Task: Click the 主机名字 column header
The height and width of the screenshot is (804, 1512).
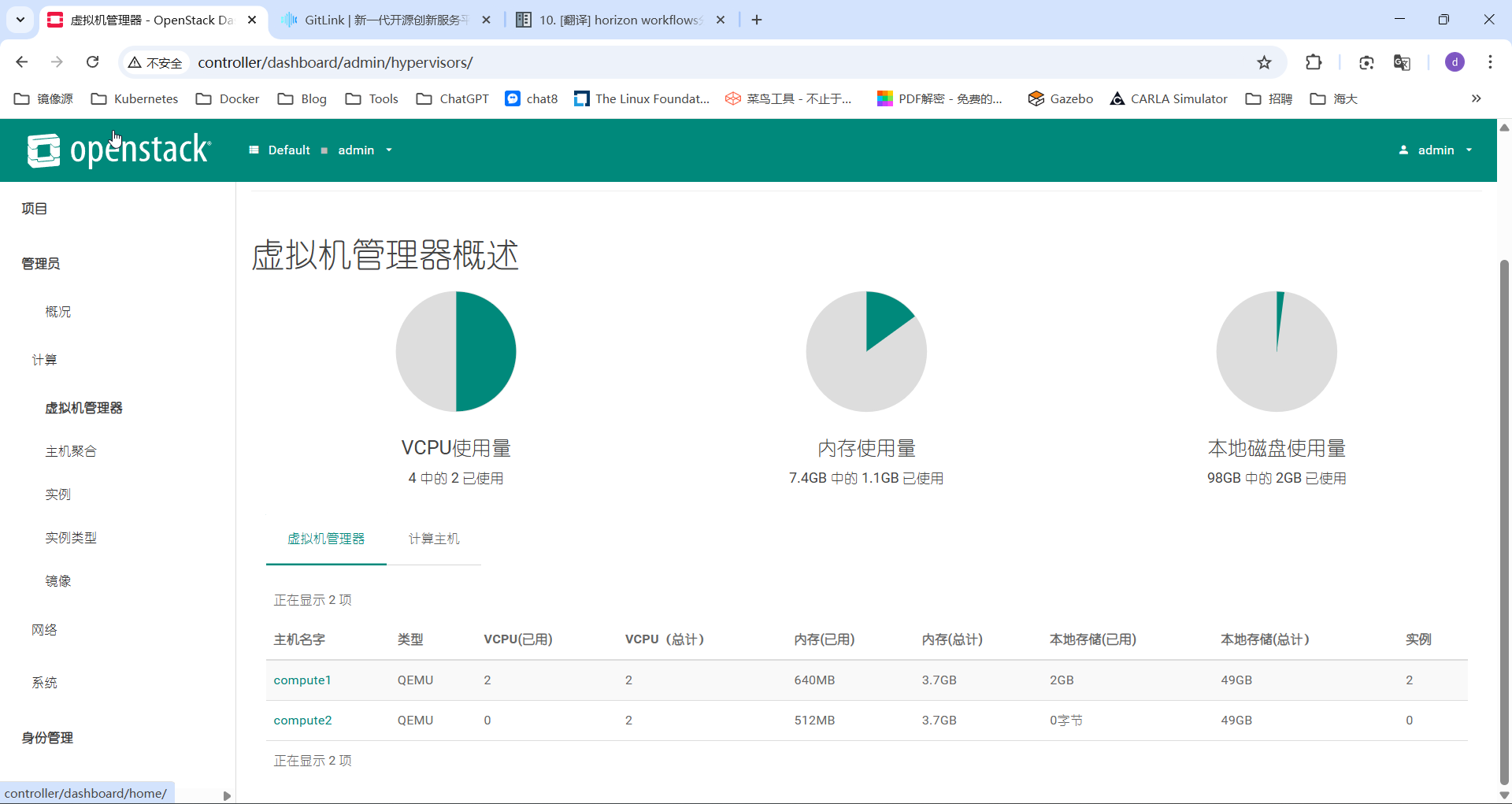Action: [299, 639]
